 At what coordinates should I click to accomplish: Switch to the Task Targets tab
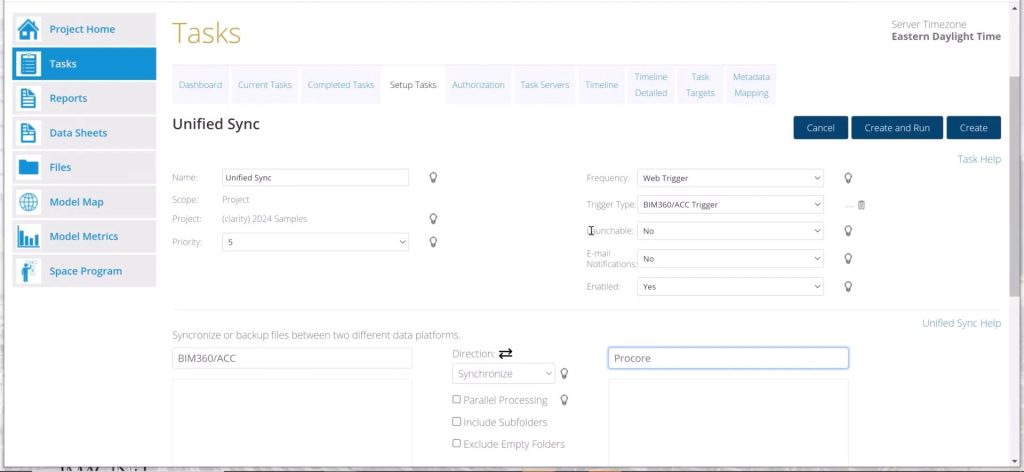[x=700, y=85]
